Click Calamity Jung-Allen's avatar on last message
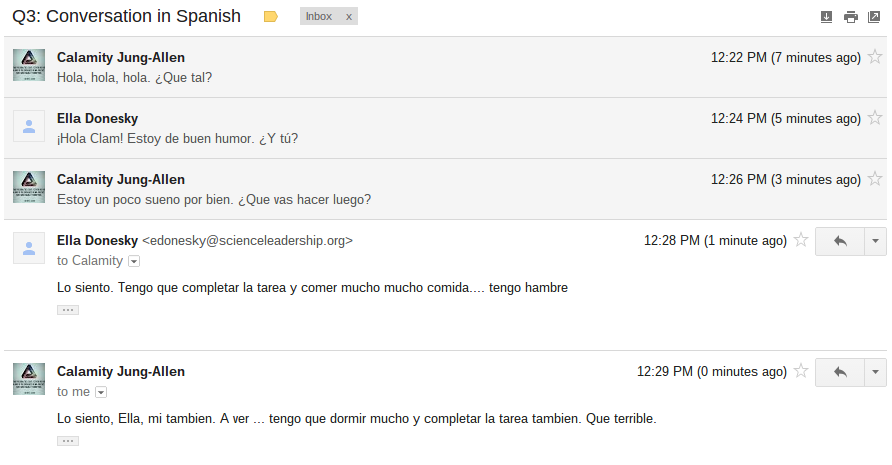 pyautogui.click(x=29, y=379)
